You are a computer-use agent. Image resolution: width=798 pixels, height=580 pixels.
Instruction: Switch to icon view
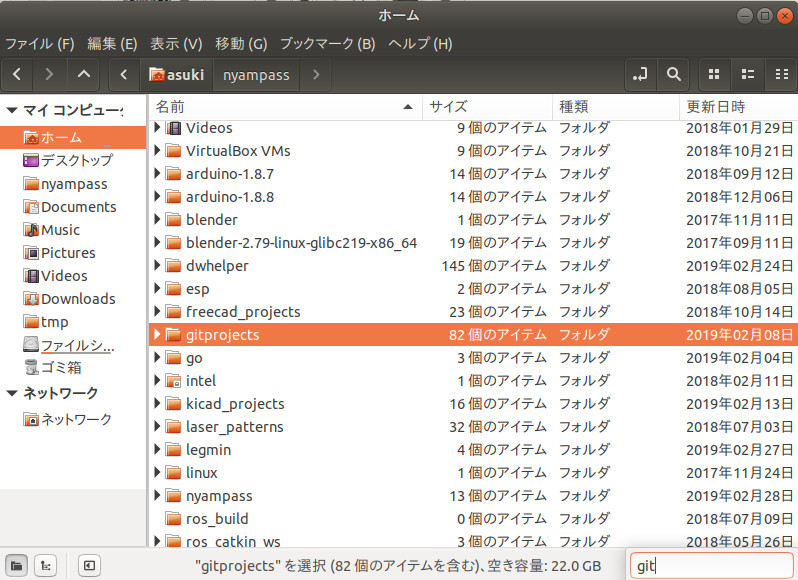tap(714, 75)
